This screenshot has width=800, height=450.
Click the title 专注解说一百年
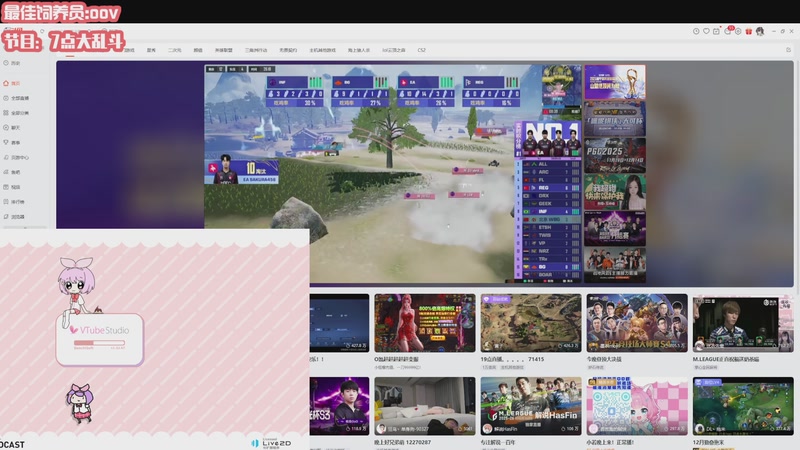click(x=499, y=442)
